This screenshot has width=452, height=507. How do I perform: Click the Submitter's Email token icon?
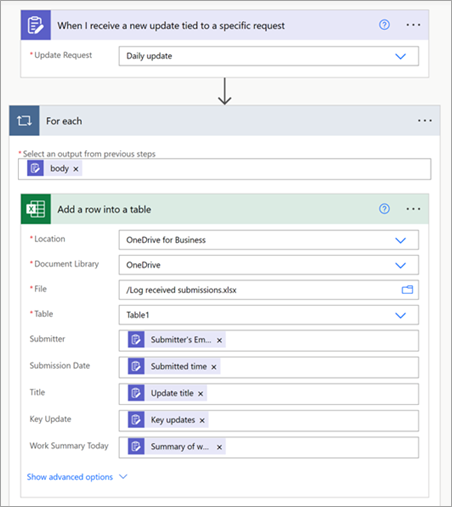click(x=136, y=340)
